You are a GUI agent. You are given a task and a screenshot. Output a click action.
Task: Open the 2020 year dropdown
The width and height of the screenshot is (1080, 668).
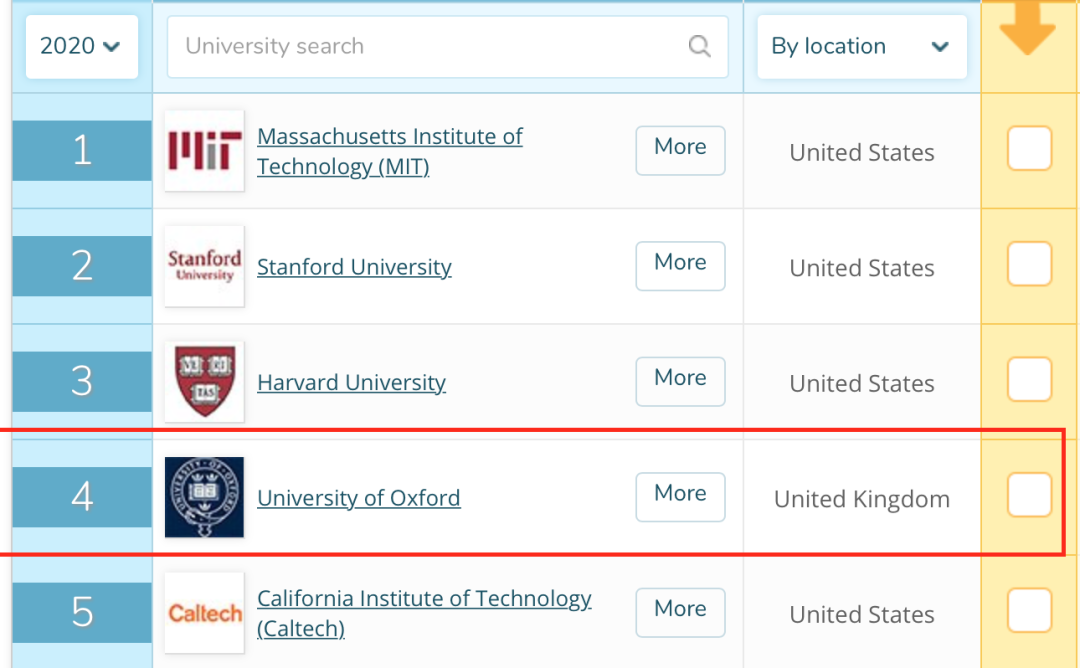tap(81, 46)
